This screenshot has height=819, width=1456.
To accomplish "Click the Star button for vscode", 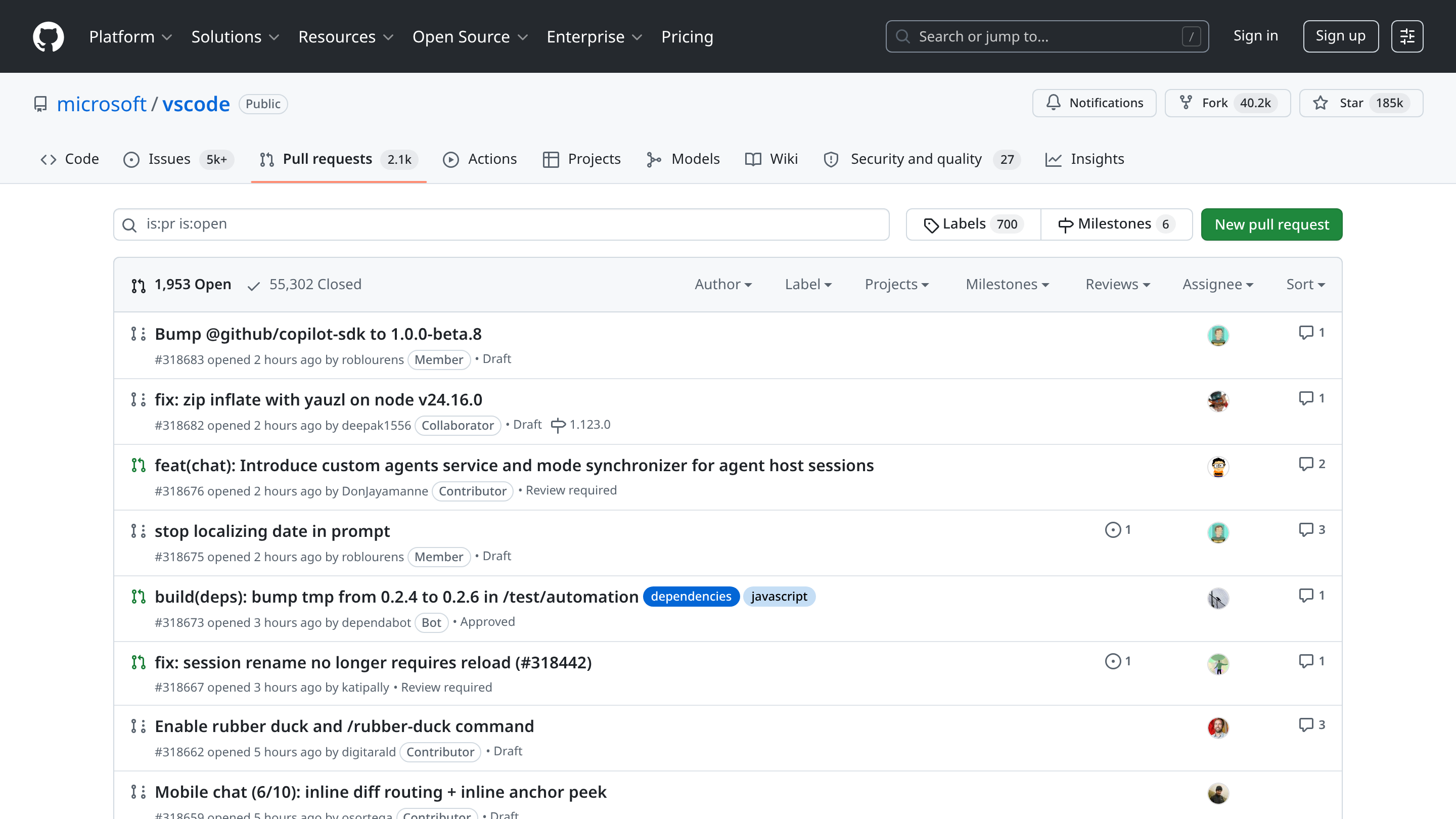I will pyautogui.click(x=1361, y=103).
